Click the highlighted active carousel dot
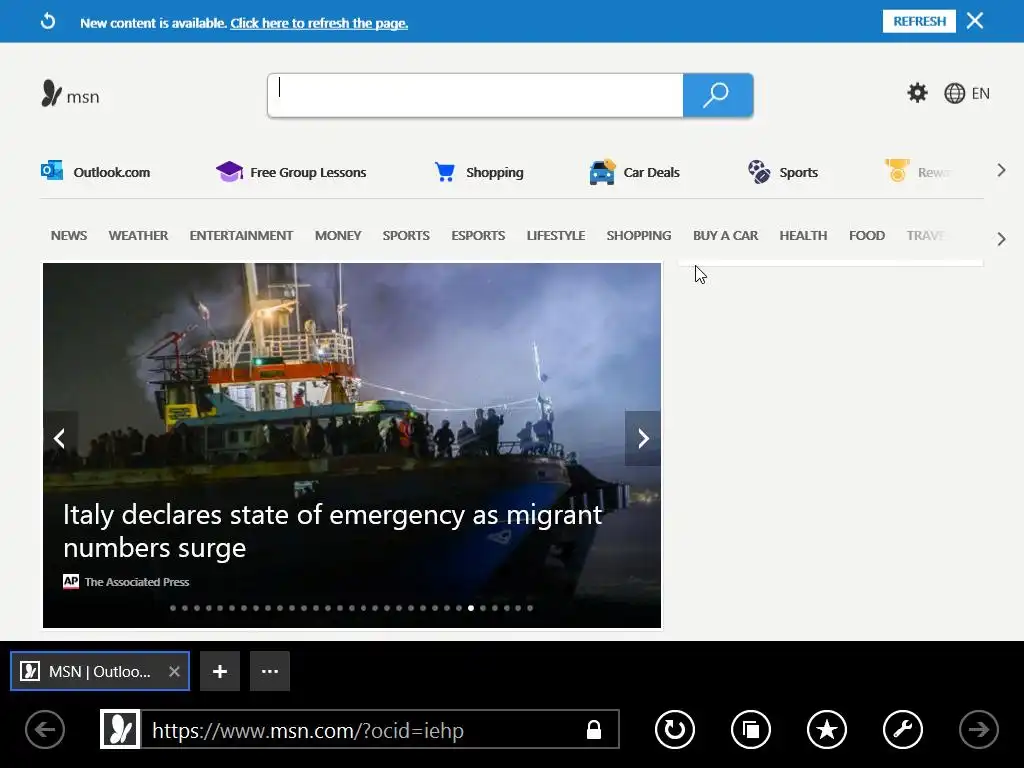The height and width of the screenshot is (768, 1024). 471,608
